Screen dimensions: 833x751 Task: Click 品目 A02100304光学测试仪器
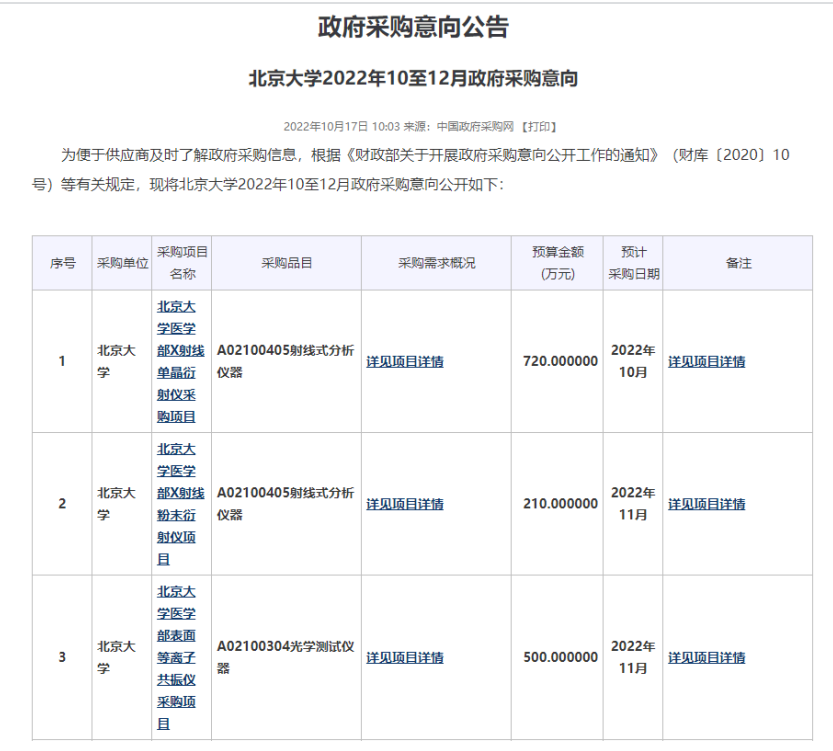[x=286, y=657]
